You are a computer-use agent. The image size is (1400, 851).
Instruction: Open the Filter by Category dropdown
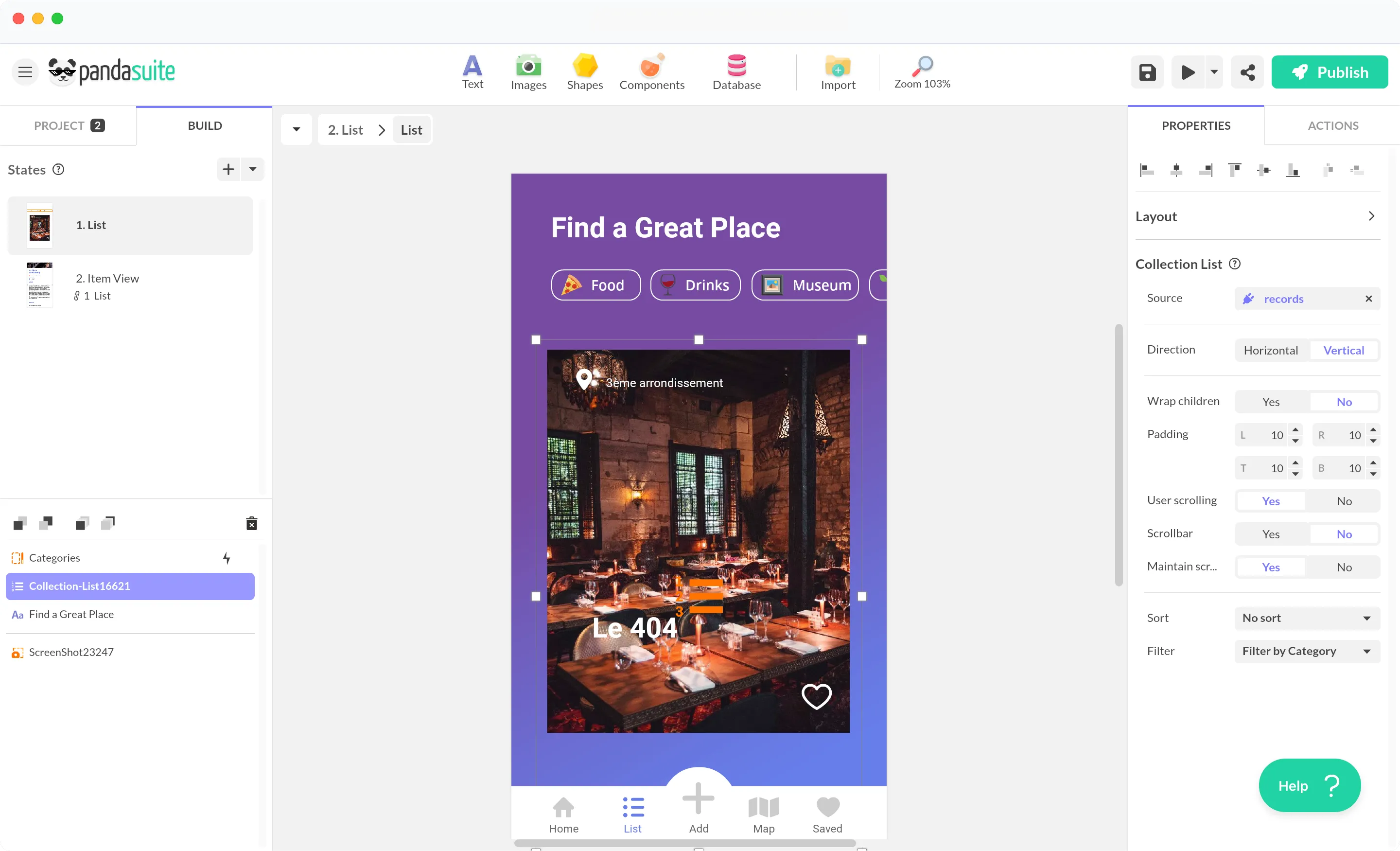click(x=1307, y=651)
